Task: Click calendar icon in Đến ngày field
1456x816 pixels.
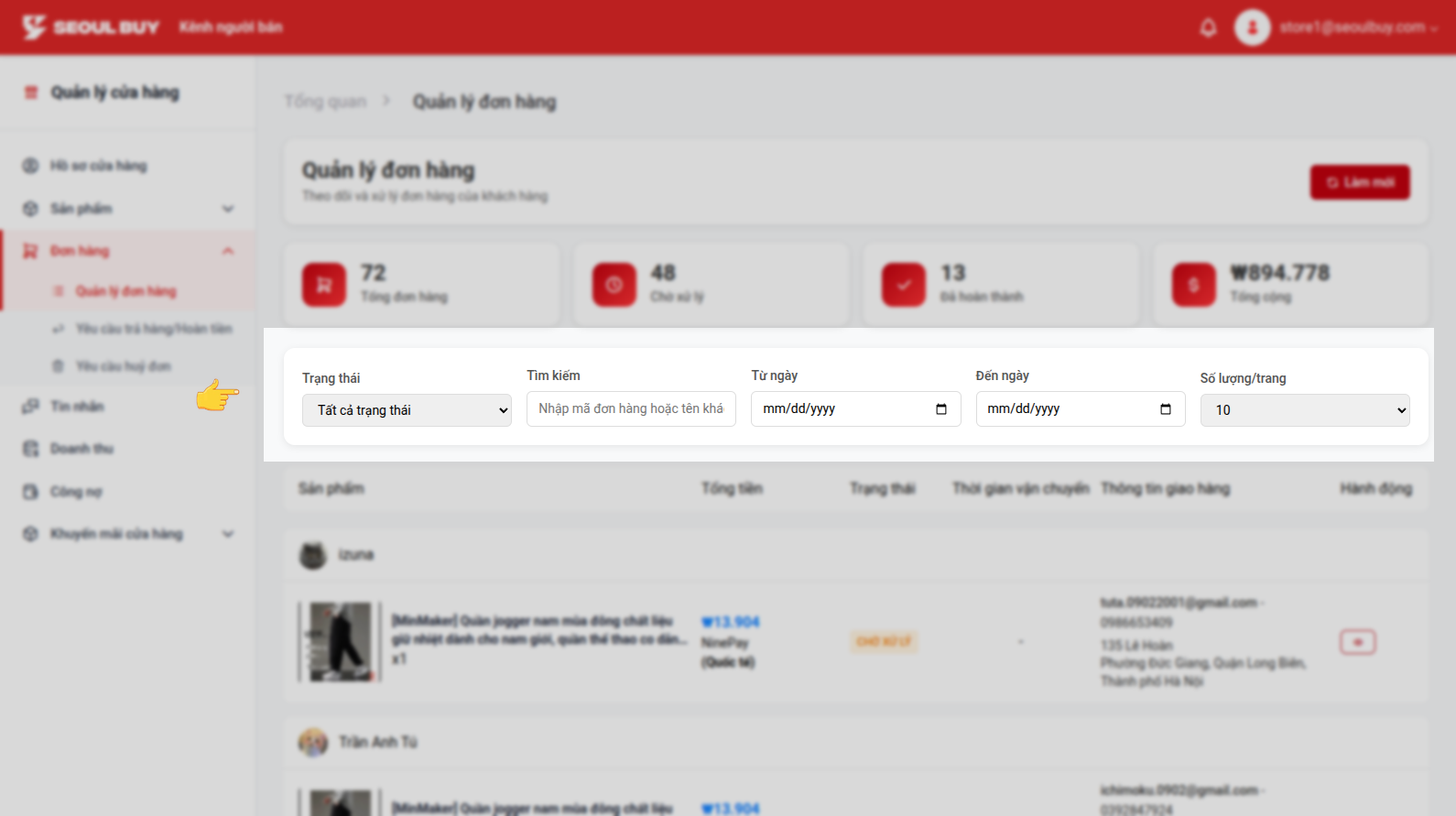Action: tap(1165, 409)
